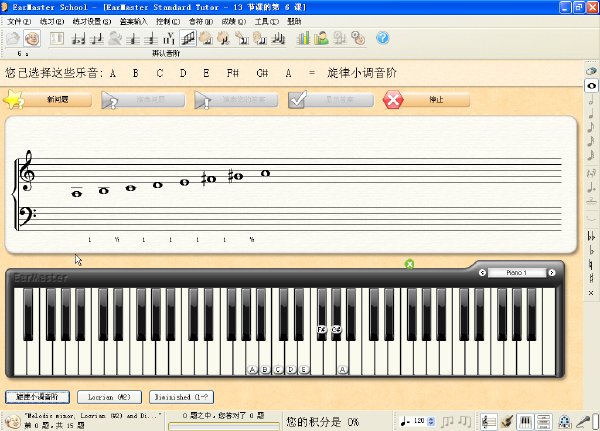The image size is (600, 431).
Task: Click the Piano 1 instrument name field
Action: 517,273
